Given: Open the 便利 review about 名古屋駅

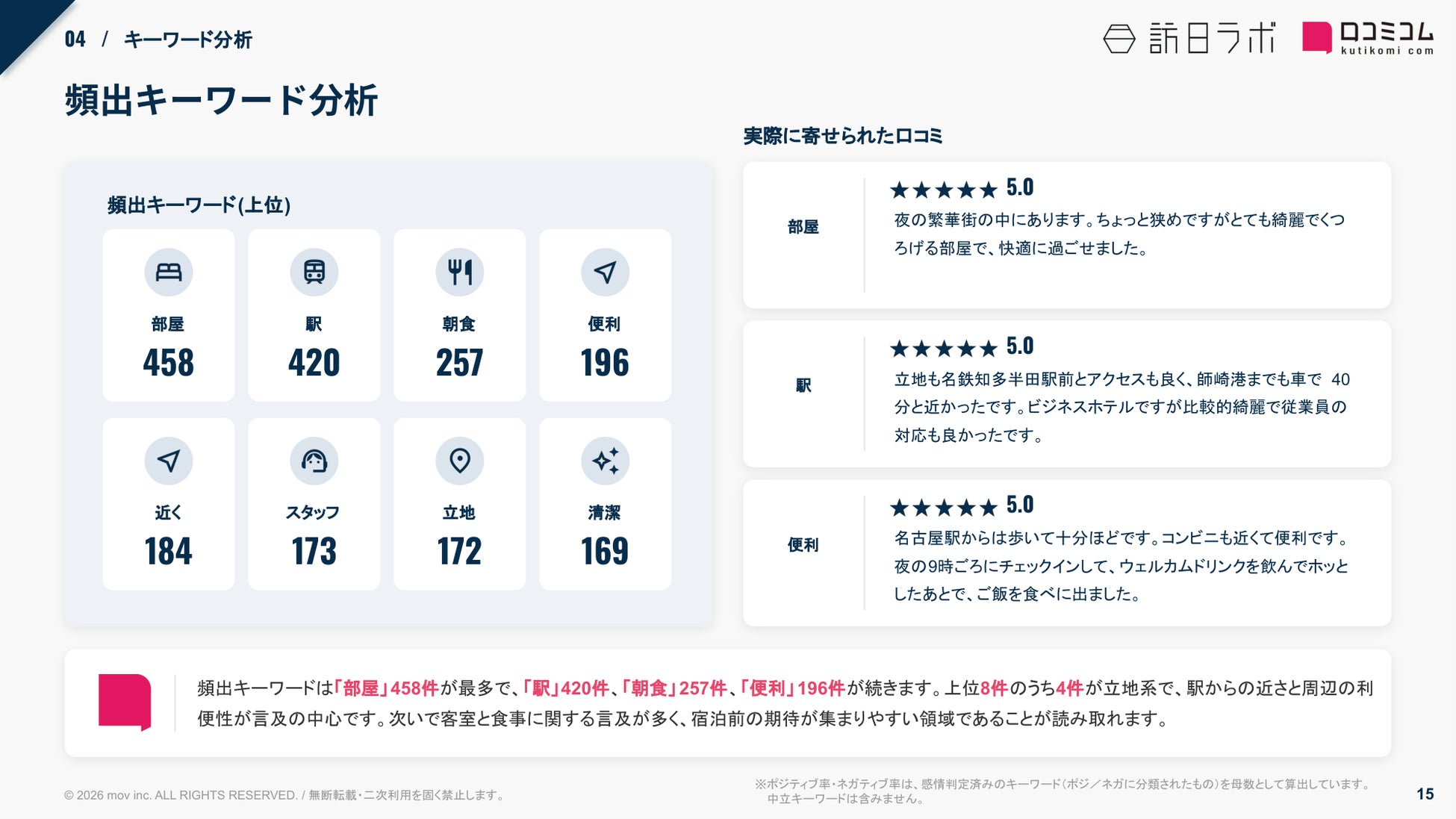Looking at the screenshot, I should [1067, 553].
